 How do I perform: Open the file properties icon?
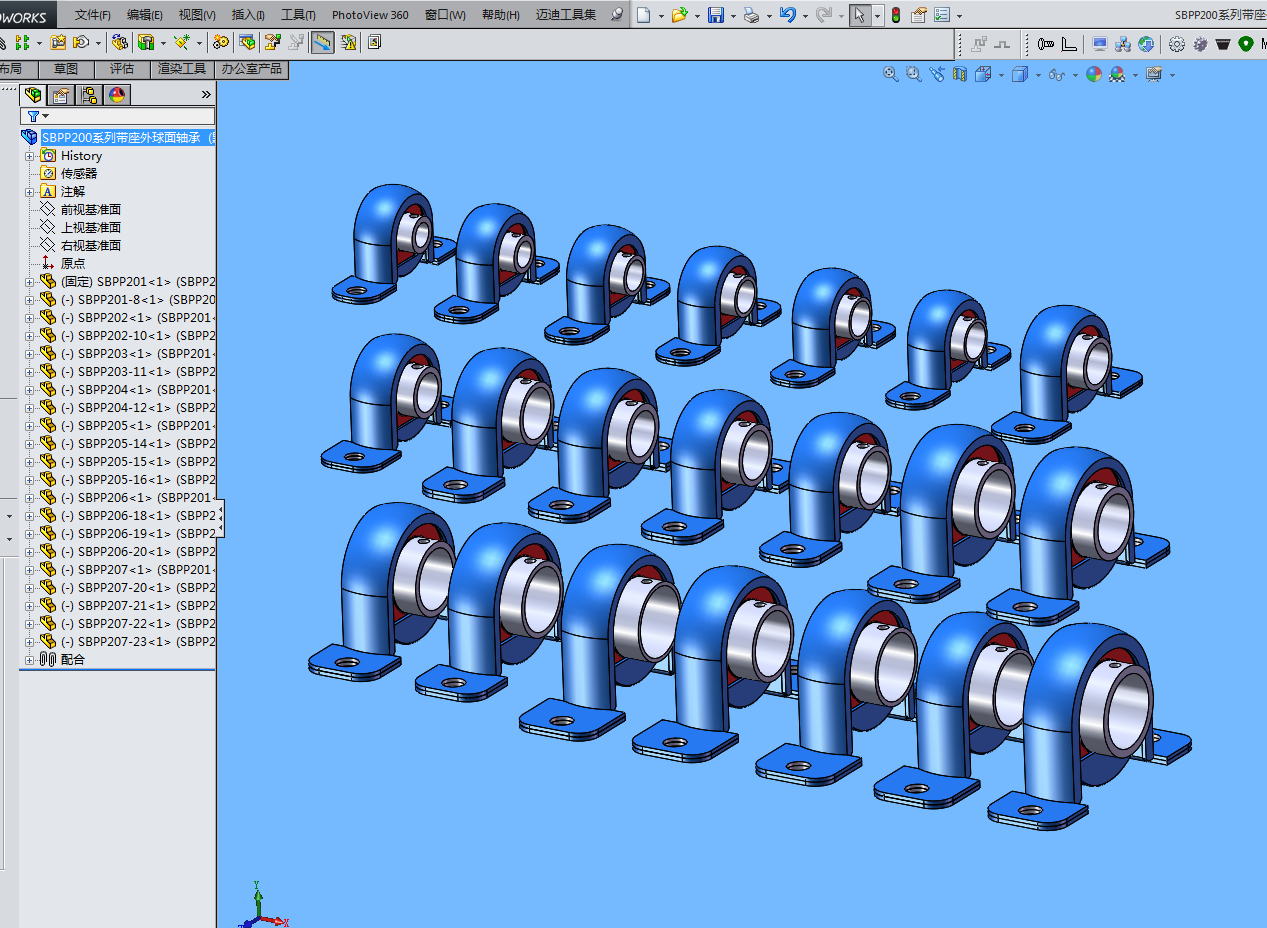click(x=918, y=15)
